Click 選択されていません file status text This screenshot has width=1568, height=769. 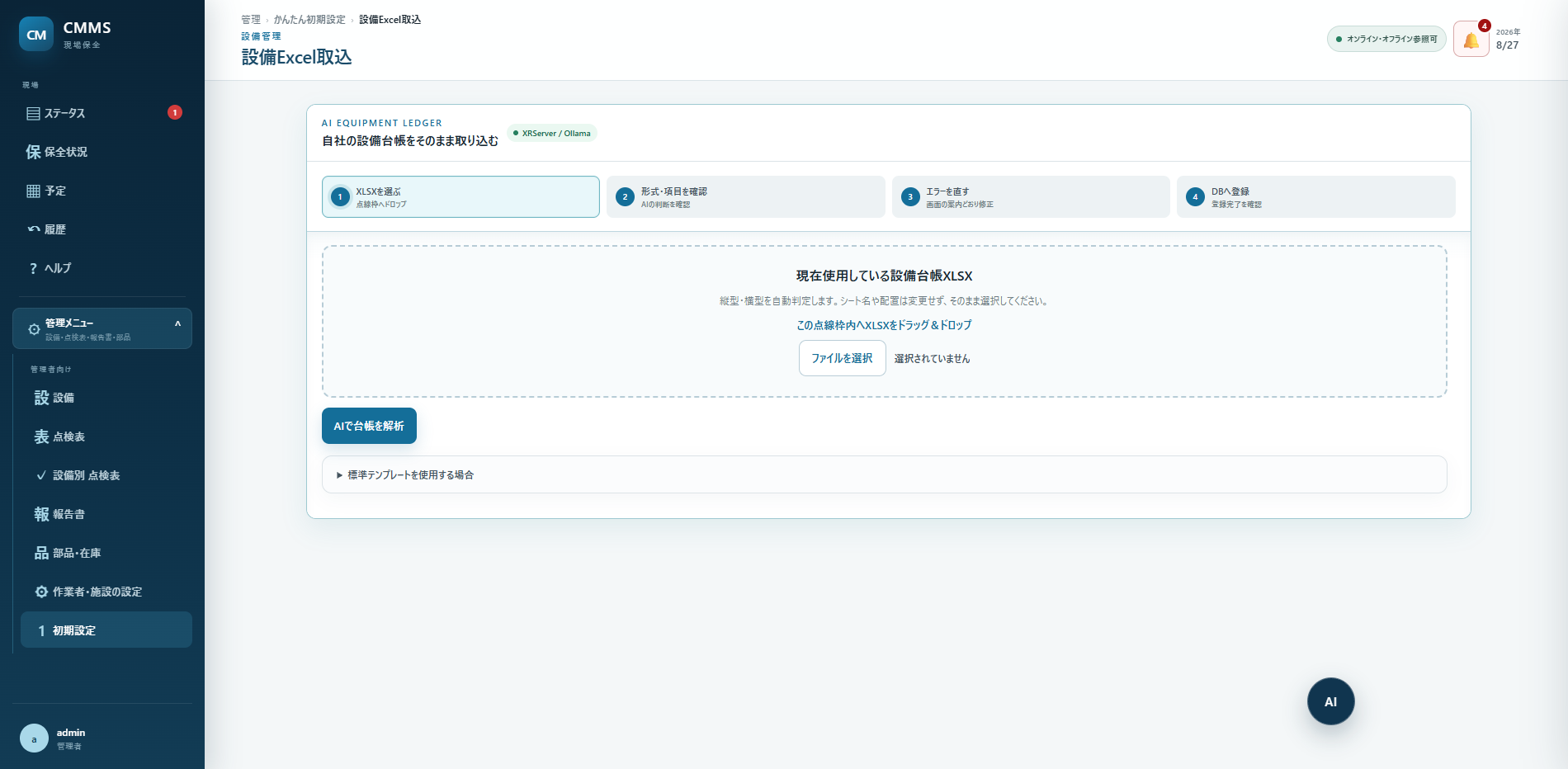click(x=932, y=359)
